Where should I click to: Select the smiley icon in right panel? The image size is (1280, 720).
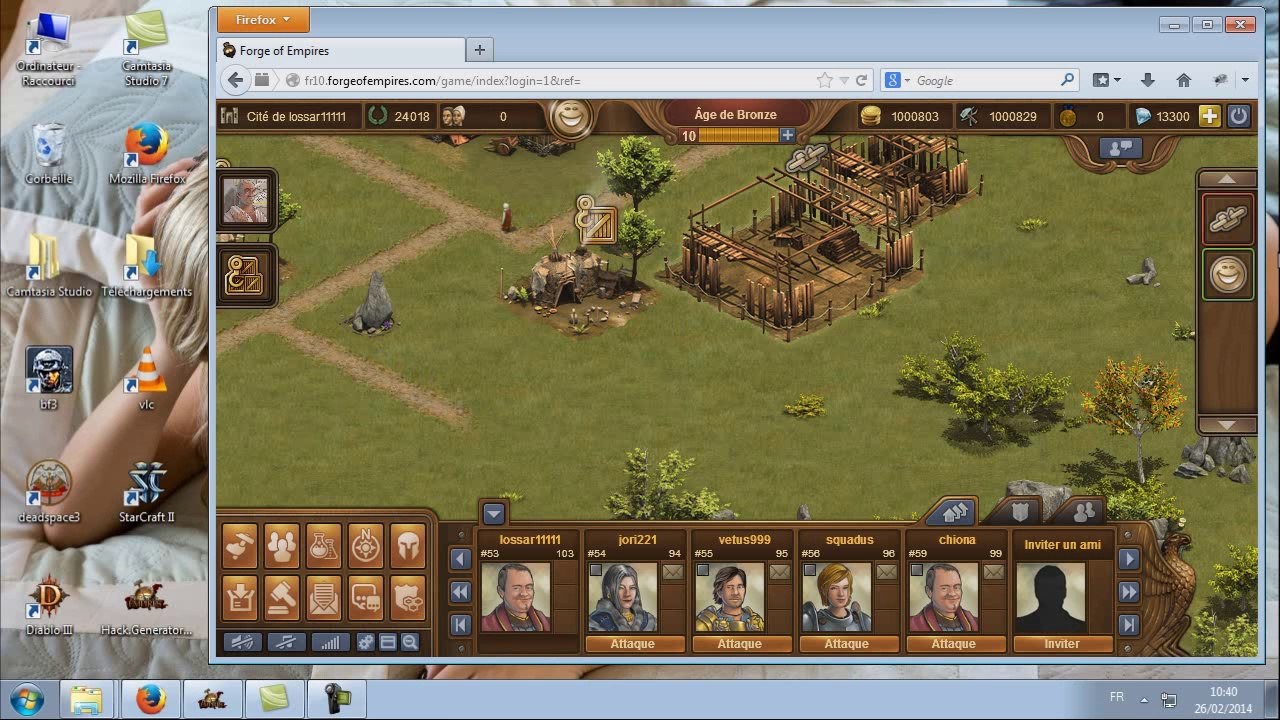1227,274
